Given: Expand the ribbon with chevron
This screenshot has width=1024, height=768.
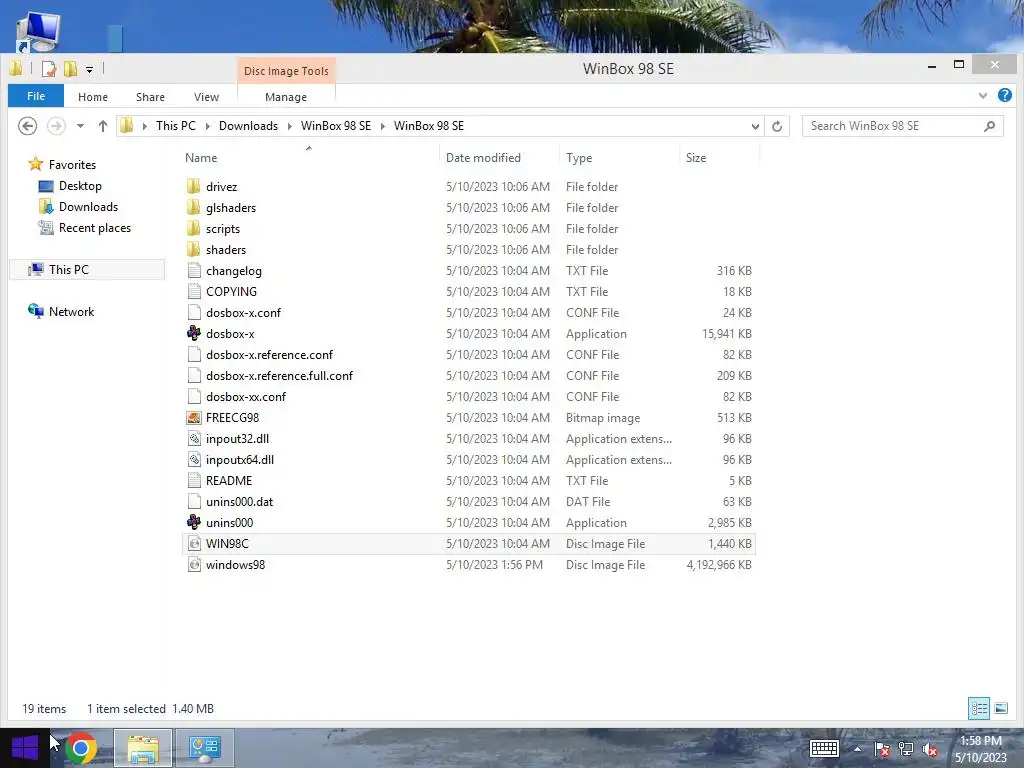Looking at the screenshot, I should [983, 96].
